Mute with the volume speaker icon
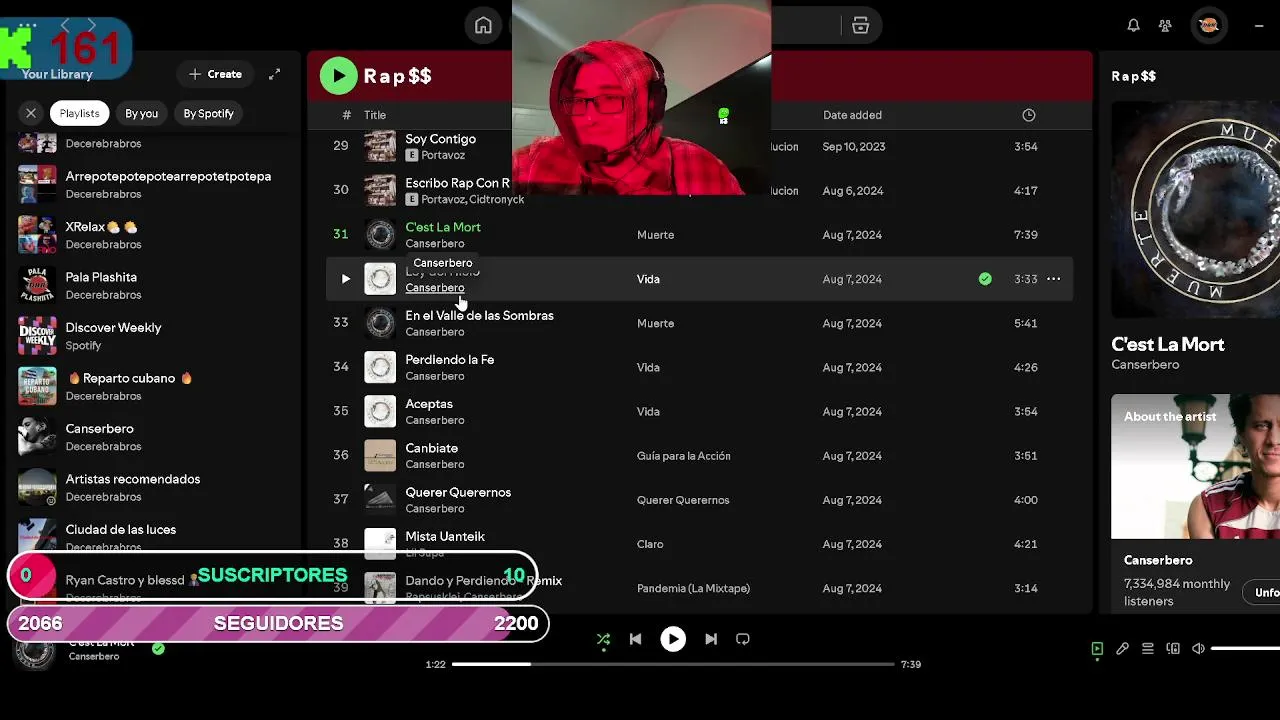Viewport: 1280px width, 720px height. point(1198,649)
